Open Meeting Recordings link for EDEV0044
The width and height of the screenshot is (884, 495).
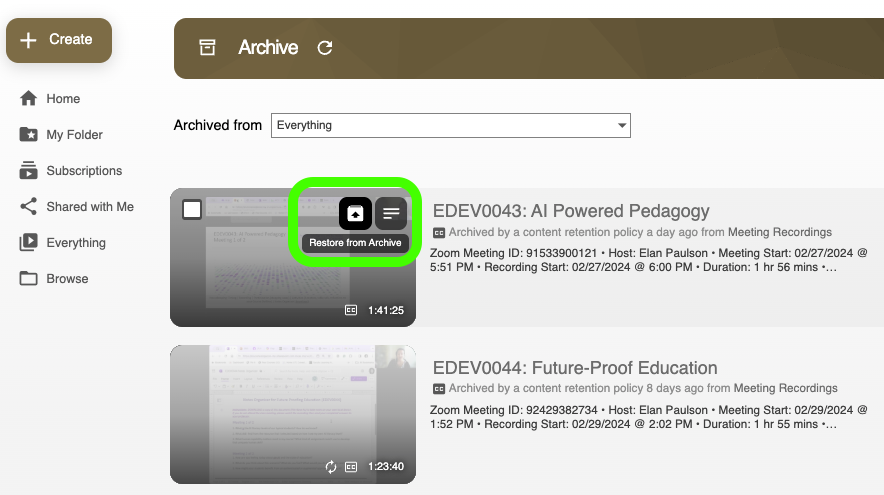785,388
